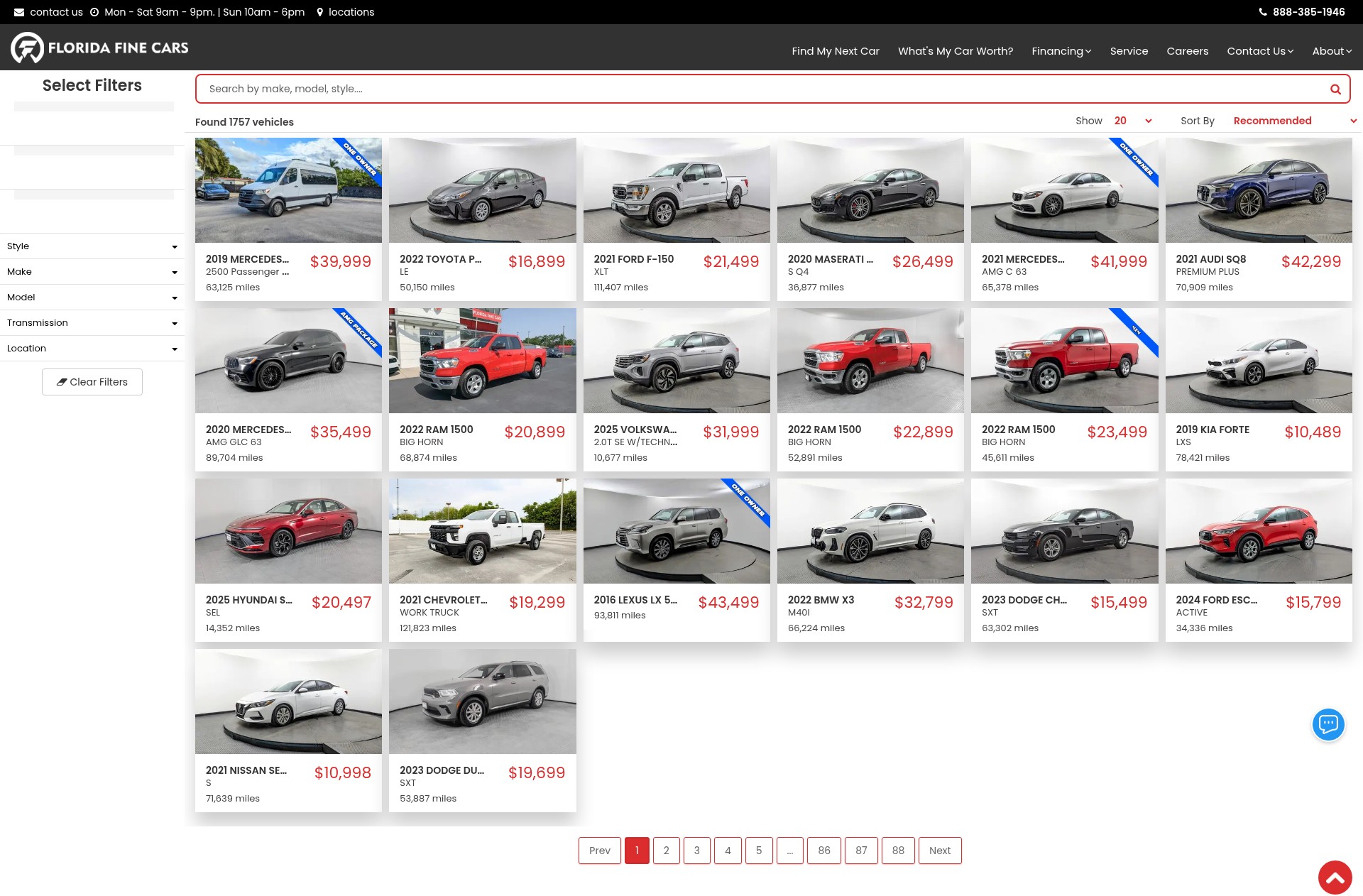Open the 2019 Kia Forte LXS photo

pyautogui.click(x=1259, y=361)
